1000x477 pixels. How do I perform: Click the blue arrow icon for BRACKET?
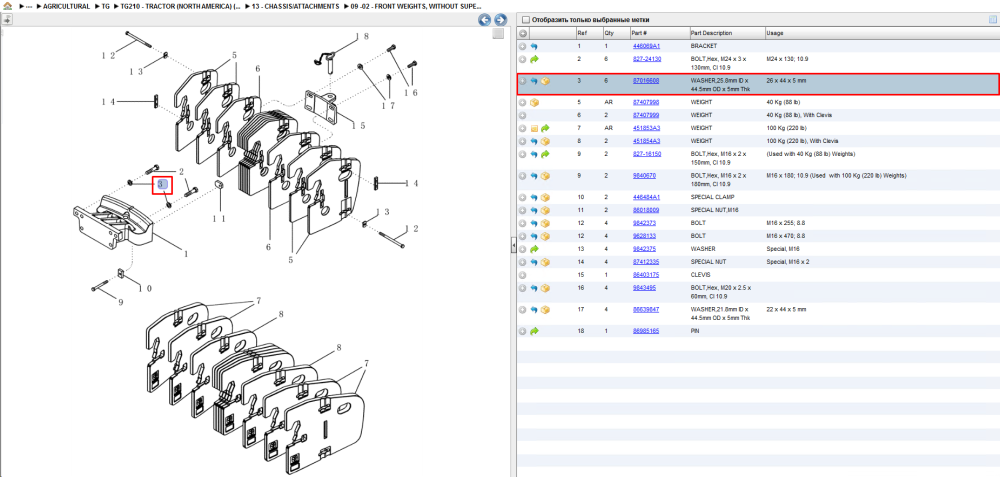(x=534, y=47)
